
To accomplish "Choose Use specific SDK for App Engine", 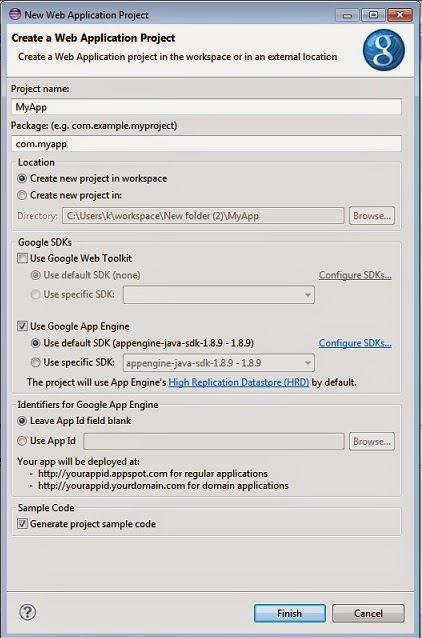I will (35, 362).
